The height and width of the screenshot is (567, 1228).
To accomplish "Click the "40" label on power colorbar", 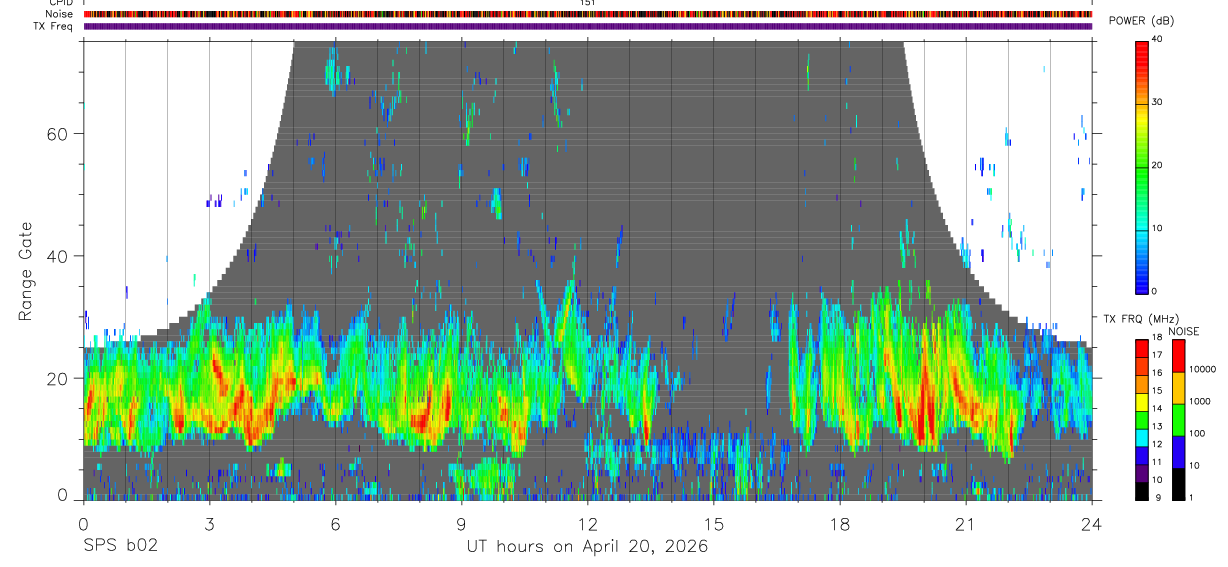I will point(1158,41).
